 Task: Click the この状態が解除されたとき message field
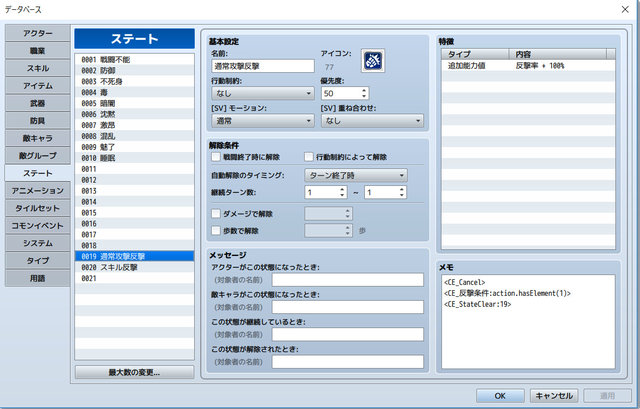tap(348, 362)
